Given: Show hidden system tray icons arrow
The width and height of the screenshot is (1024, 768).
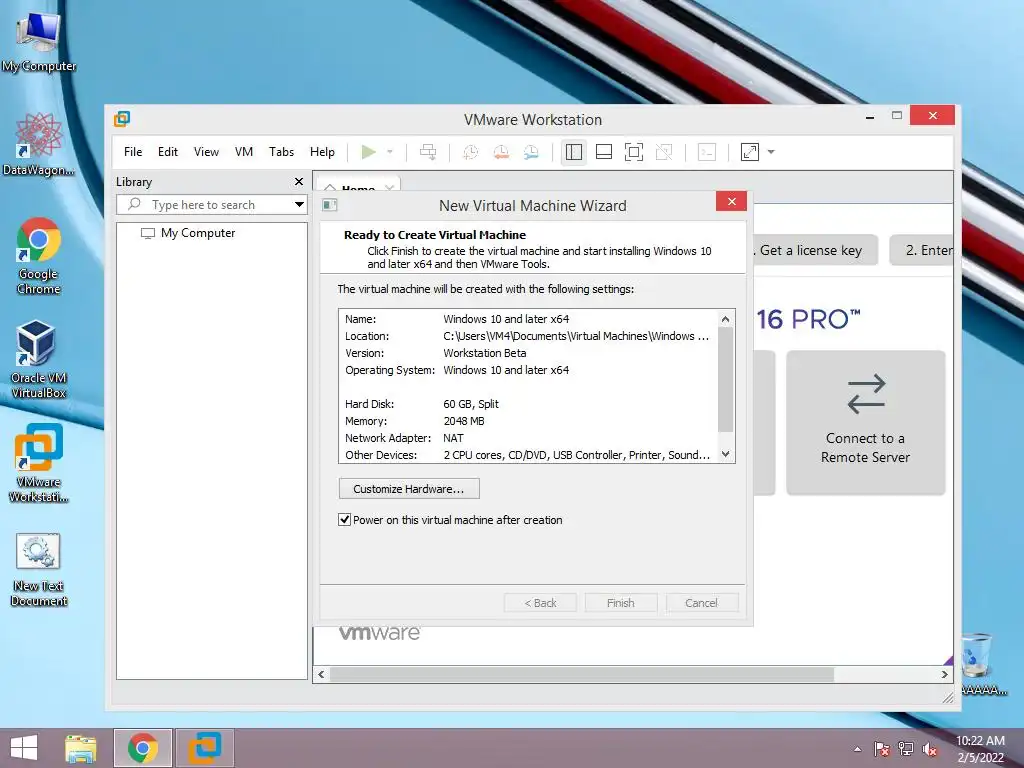Looking at the screenshot, I should tap(857, 749).
